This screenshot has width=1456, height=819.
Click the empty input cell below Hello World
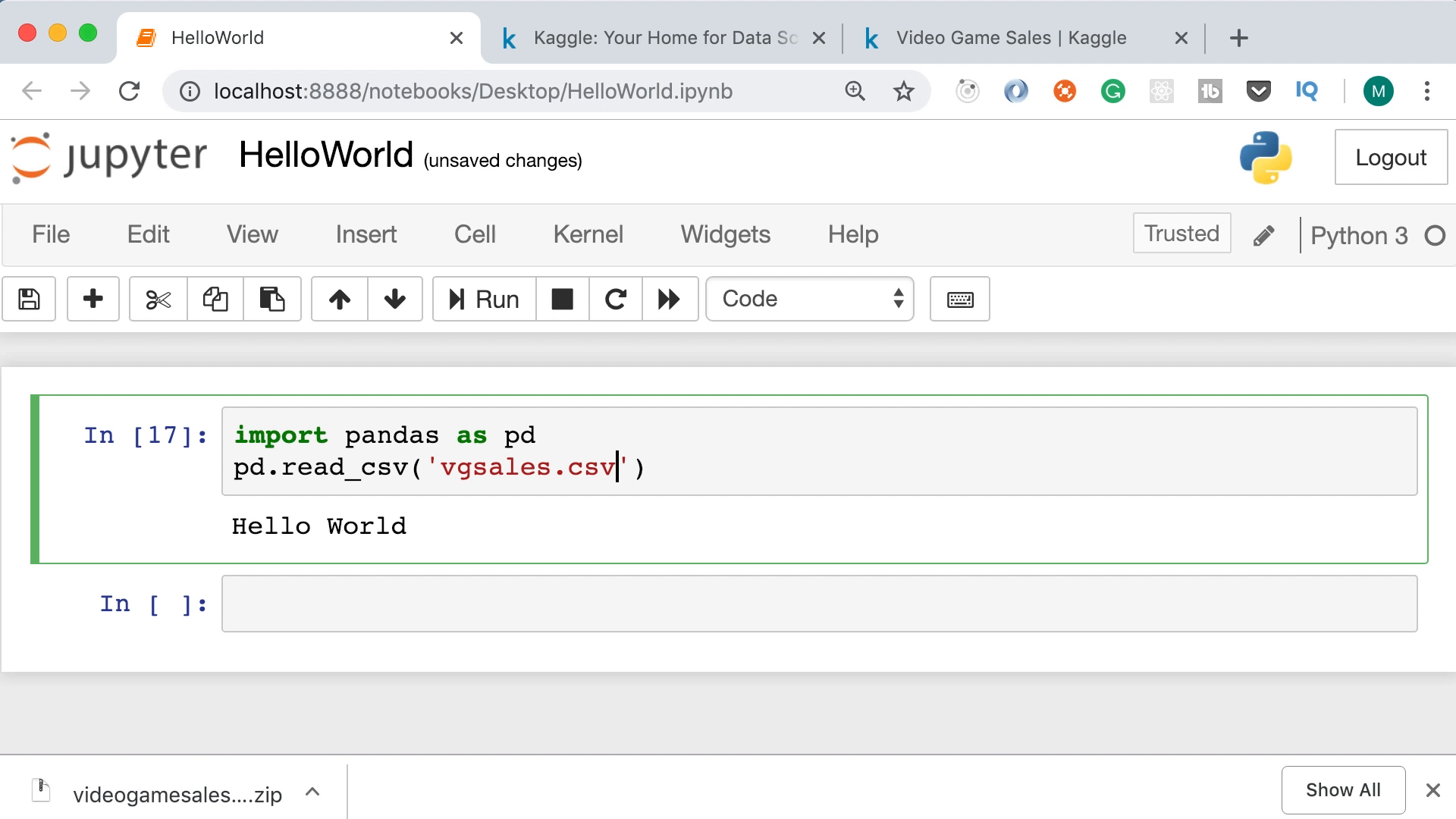click(x=819, y=603)
